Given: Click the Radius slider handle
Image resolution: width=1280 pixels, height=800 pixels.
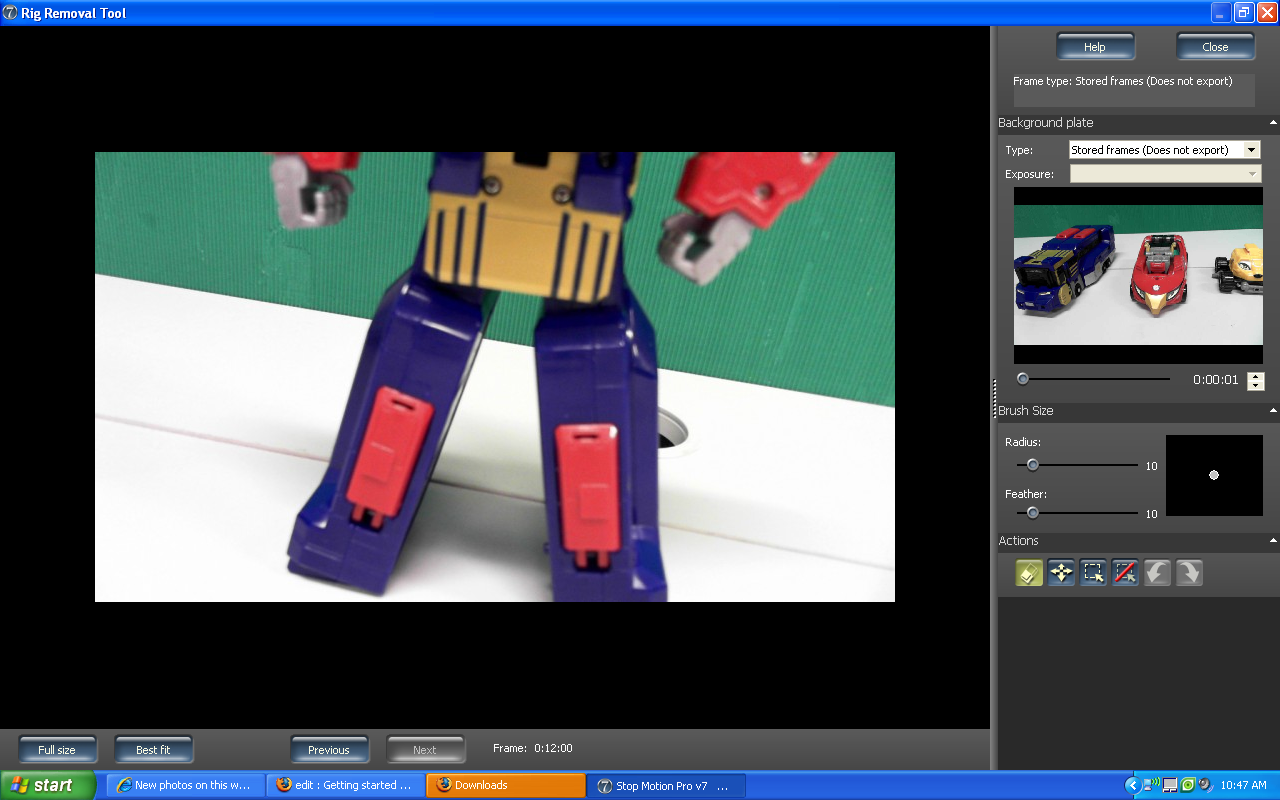Looking at the screenshot, I should coord(1033,465).
